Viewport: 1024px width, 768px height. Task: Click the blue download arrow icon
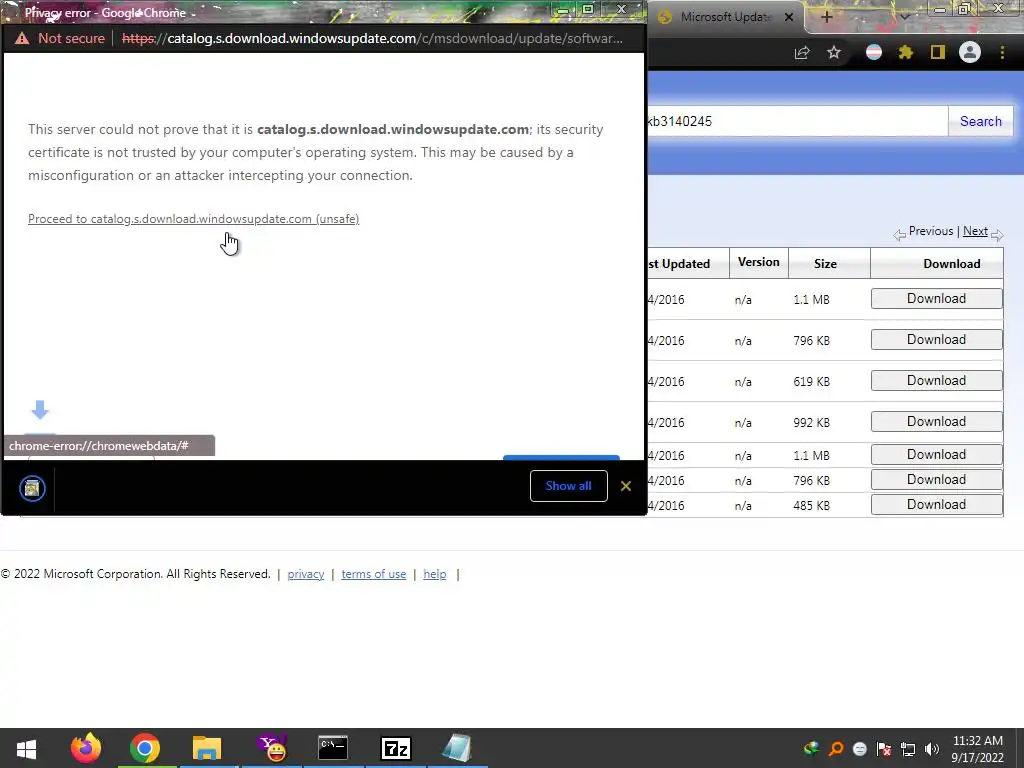(x=40, y=409)
